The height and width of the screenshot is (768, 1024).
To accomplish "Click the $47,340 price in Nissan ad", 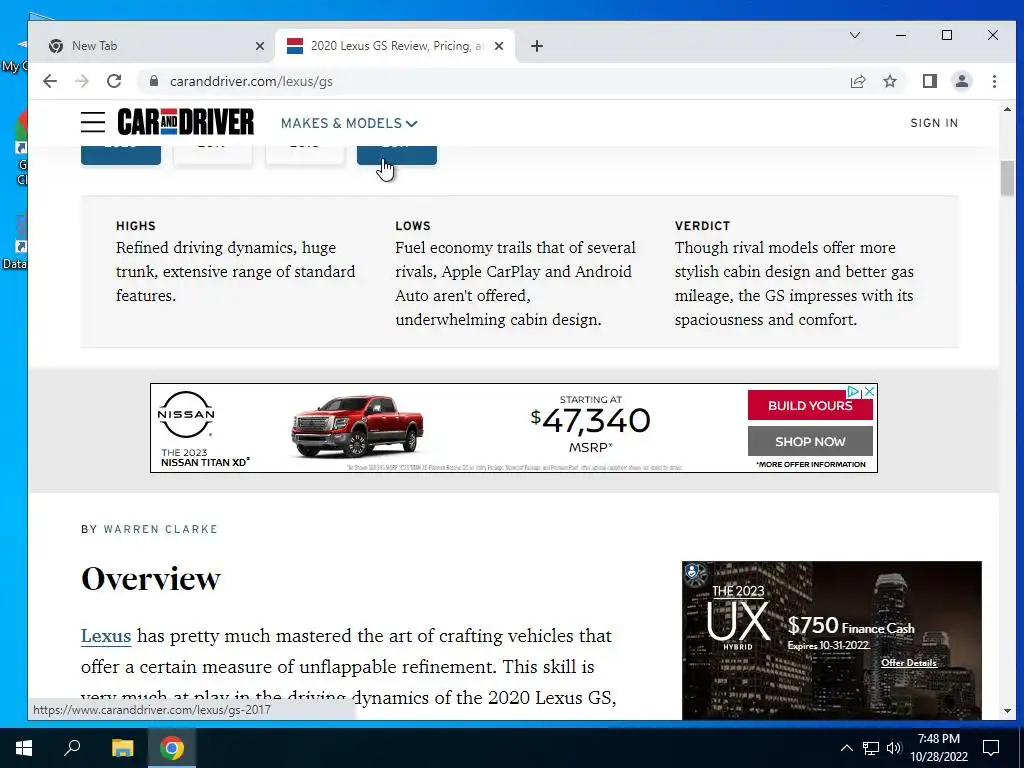I will click(591, 421).
